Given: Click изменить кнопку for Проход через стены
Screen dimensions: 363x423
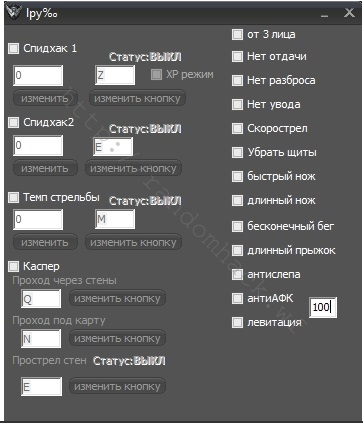Looking at the screenshot, I should pyautogui.click(x=117, y=298).
